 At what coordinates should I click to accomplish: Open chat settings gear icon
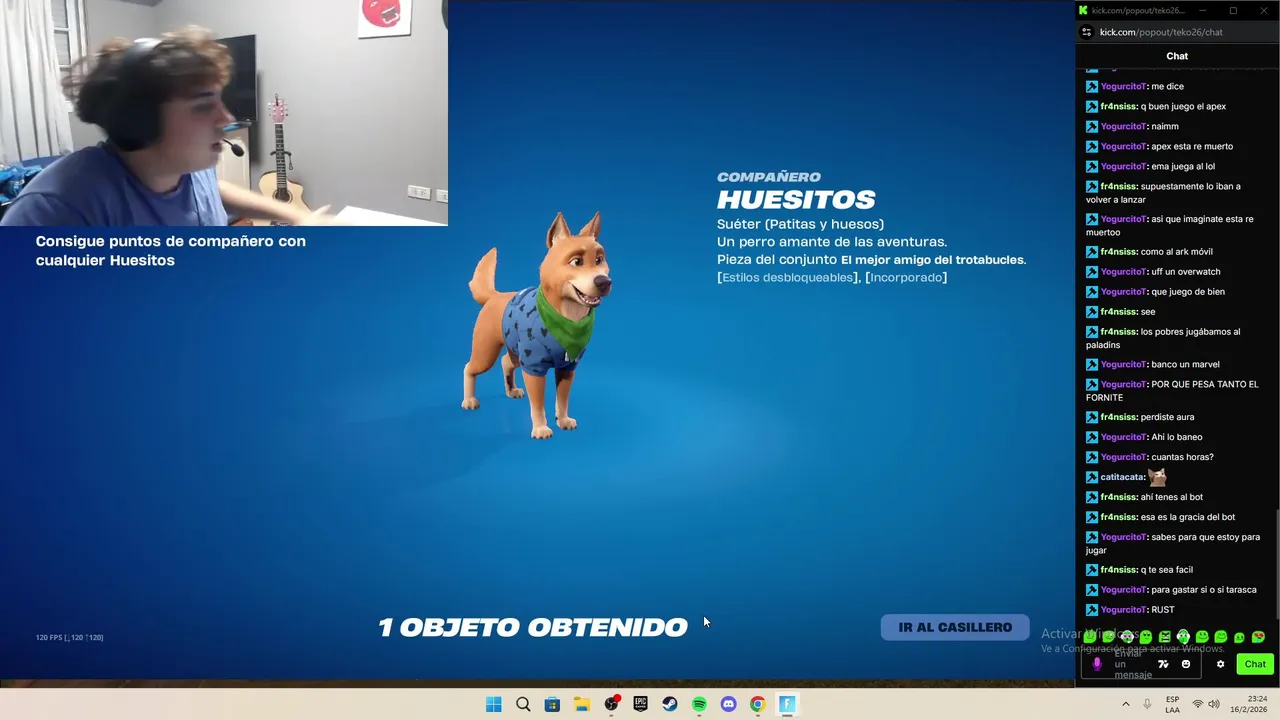click(x=1220, y=664)
